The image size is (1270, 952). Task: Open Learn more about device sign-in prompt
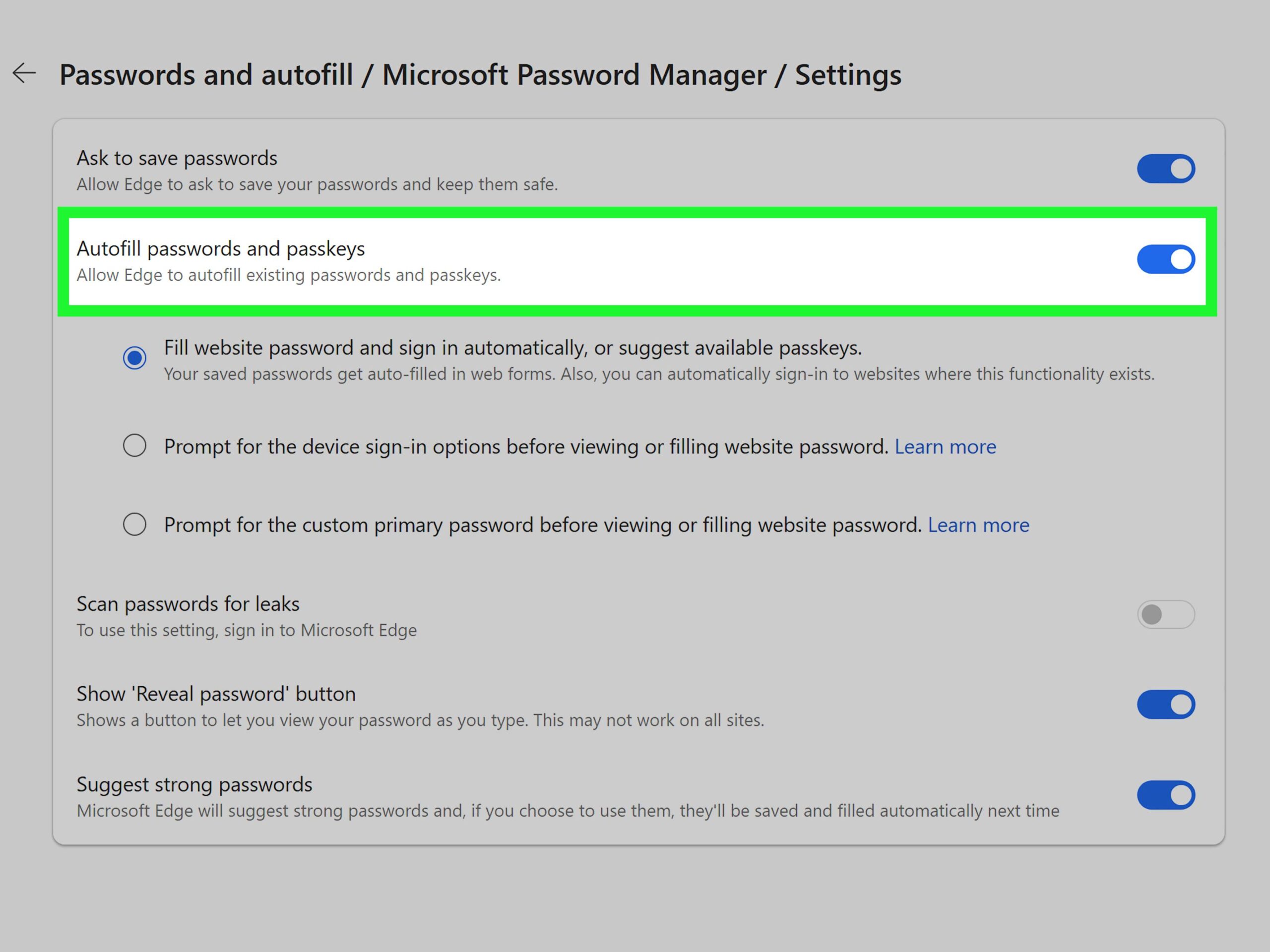coord(945,446)
